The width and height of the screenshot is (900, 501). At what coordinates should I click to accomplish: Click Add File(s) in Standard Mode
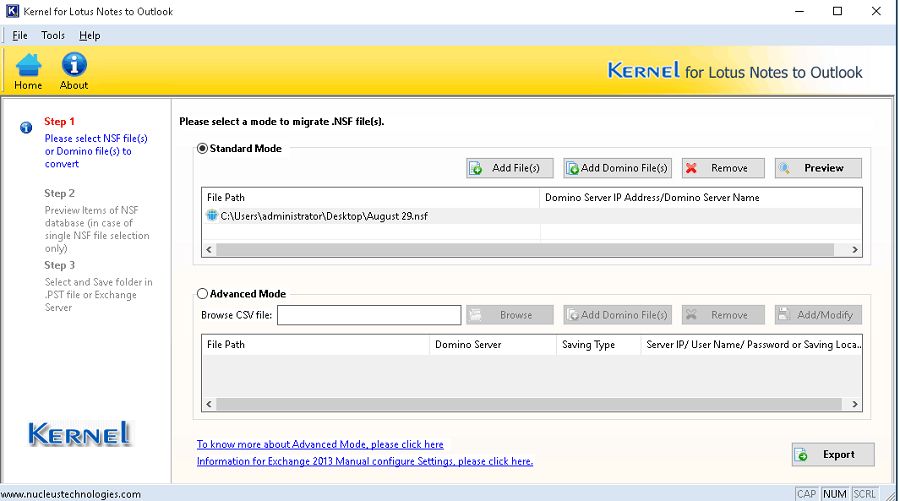[510, 168]
